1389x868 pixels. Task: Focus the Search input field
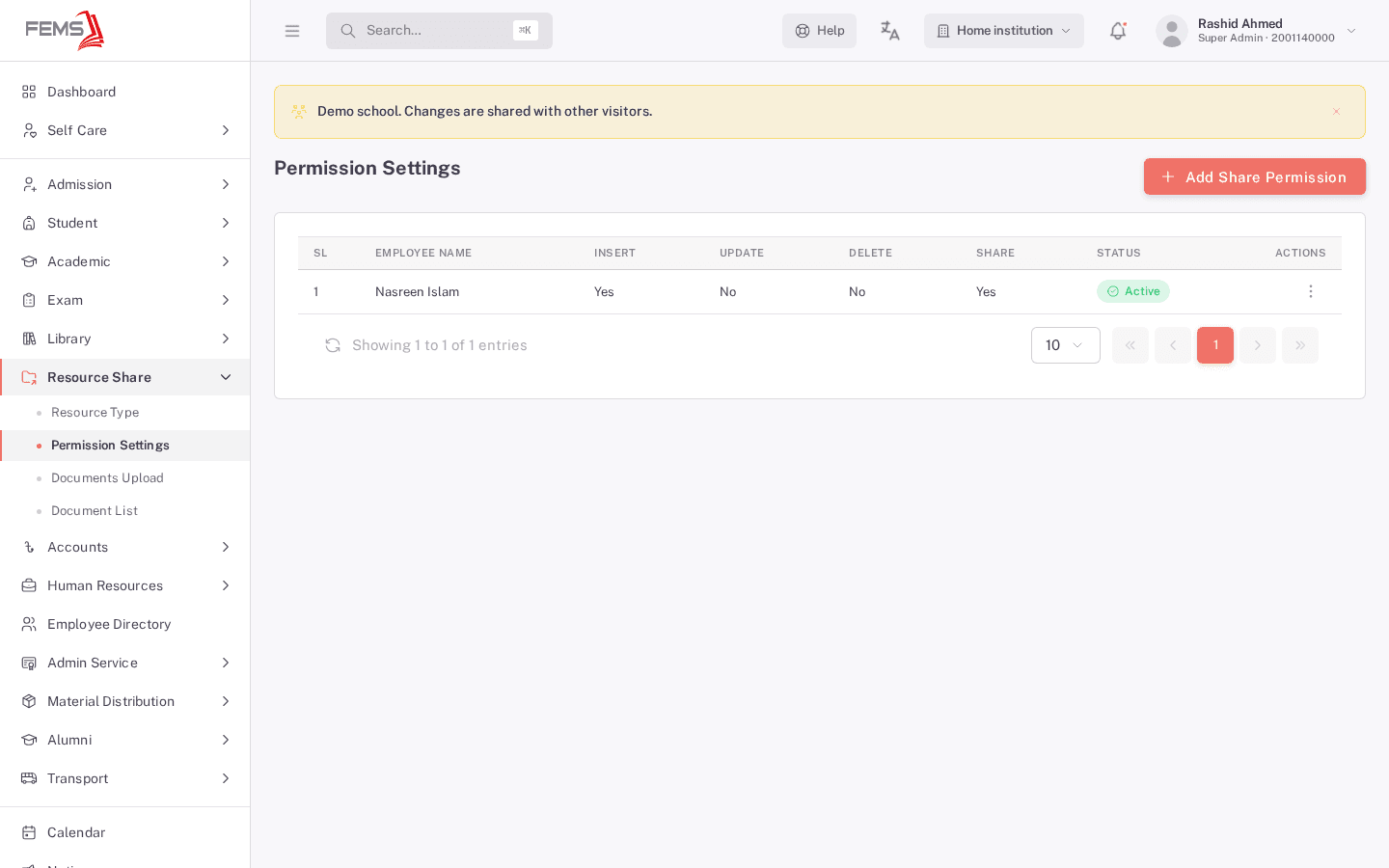(439, 31)
